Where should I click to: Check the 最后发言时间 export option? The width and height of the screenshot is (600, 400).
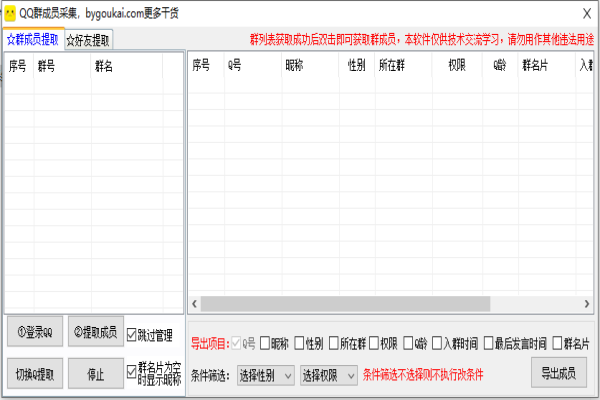pos(490,344)
